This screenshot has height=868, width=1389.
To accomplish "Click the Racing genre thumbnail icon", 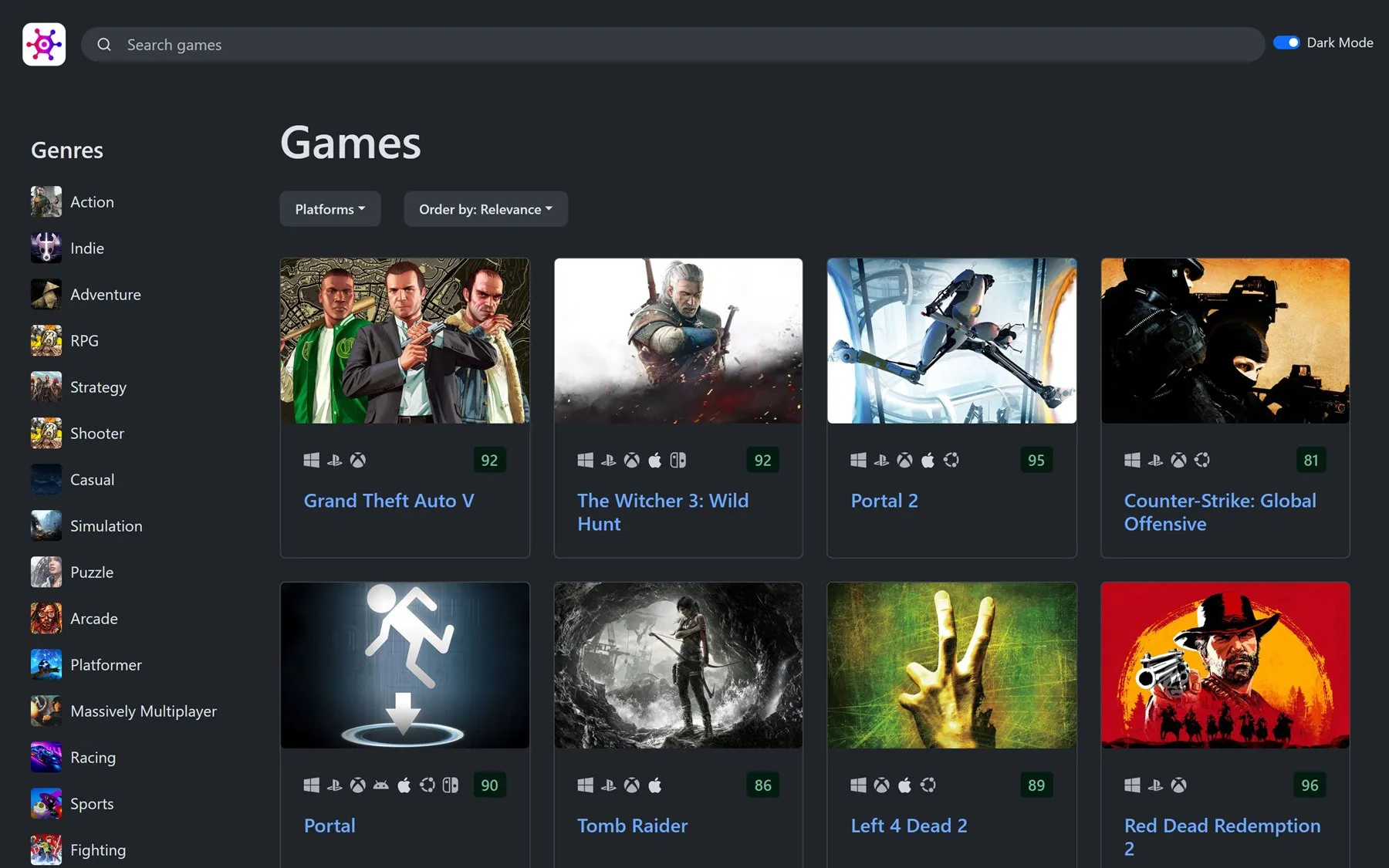I will pos(46,757).
